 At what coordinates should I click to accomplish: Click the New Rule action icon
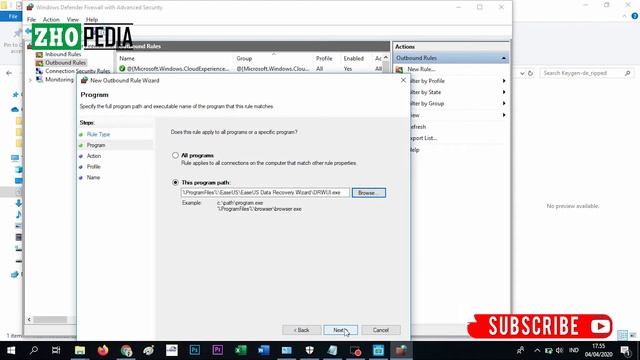tap(399, 69)
